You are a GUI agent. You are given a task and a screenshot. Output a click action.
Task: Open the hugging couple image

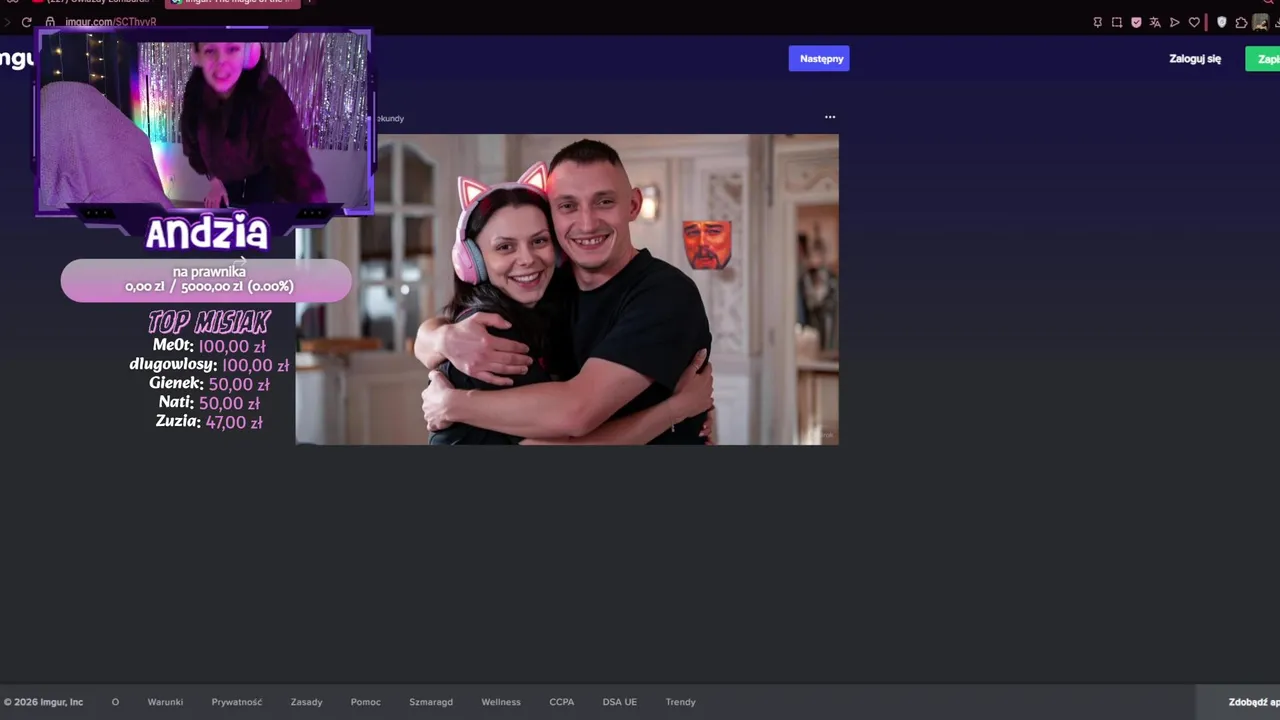click(x=567, y=289)
